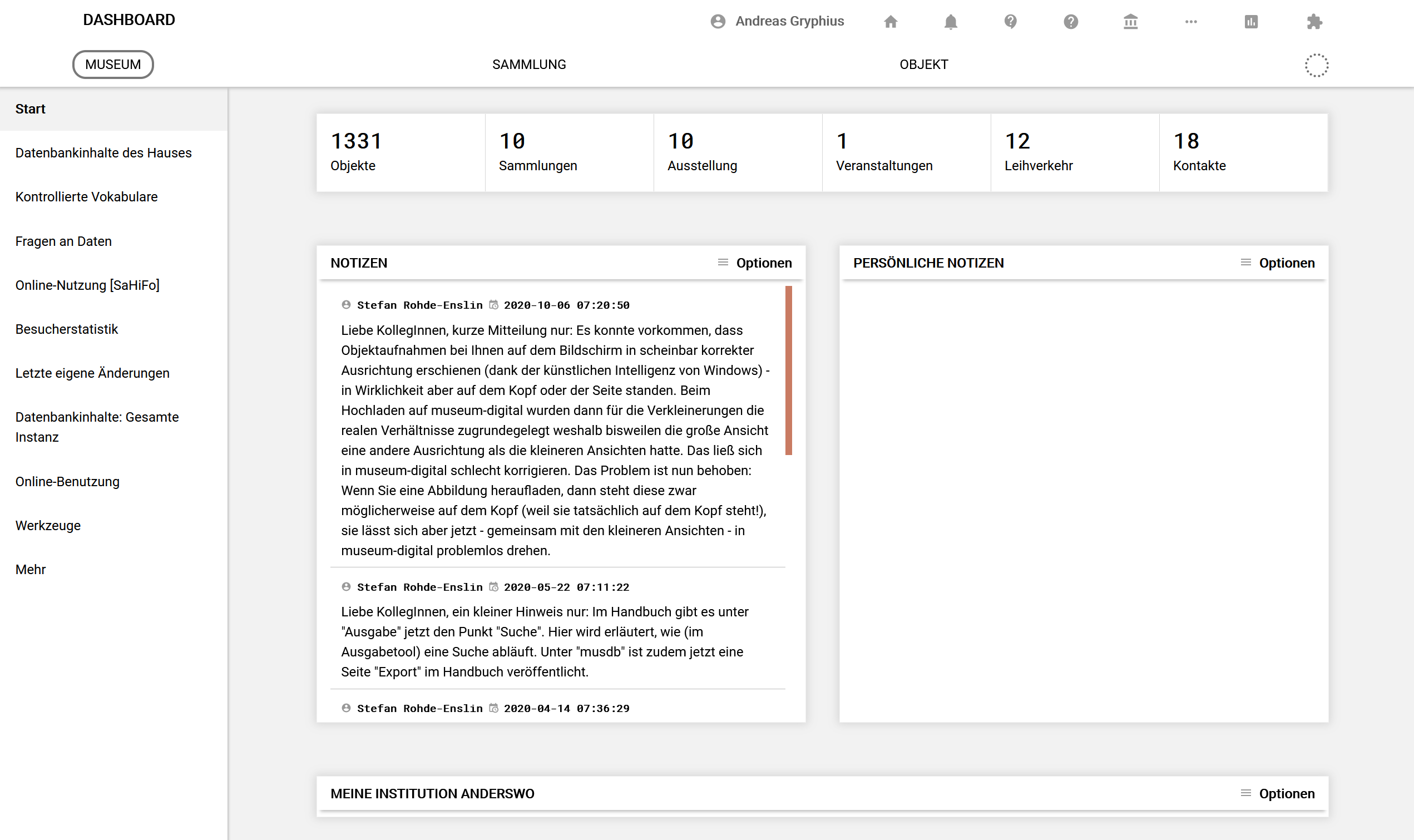
Task: Open the 10 Ausstellung tile
Action: coord(738,152)
